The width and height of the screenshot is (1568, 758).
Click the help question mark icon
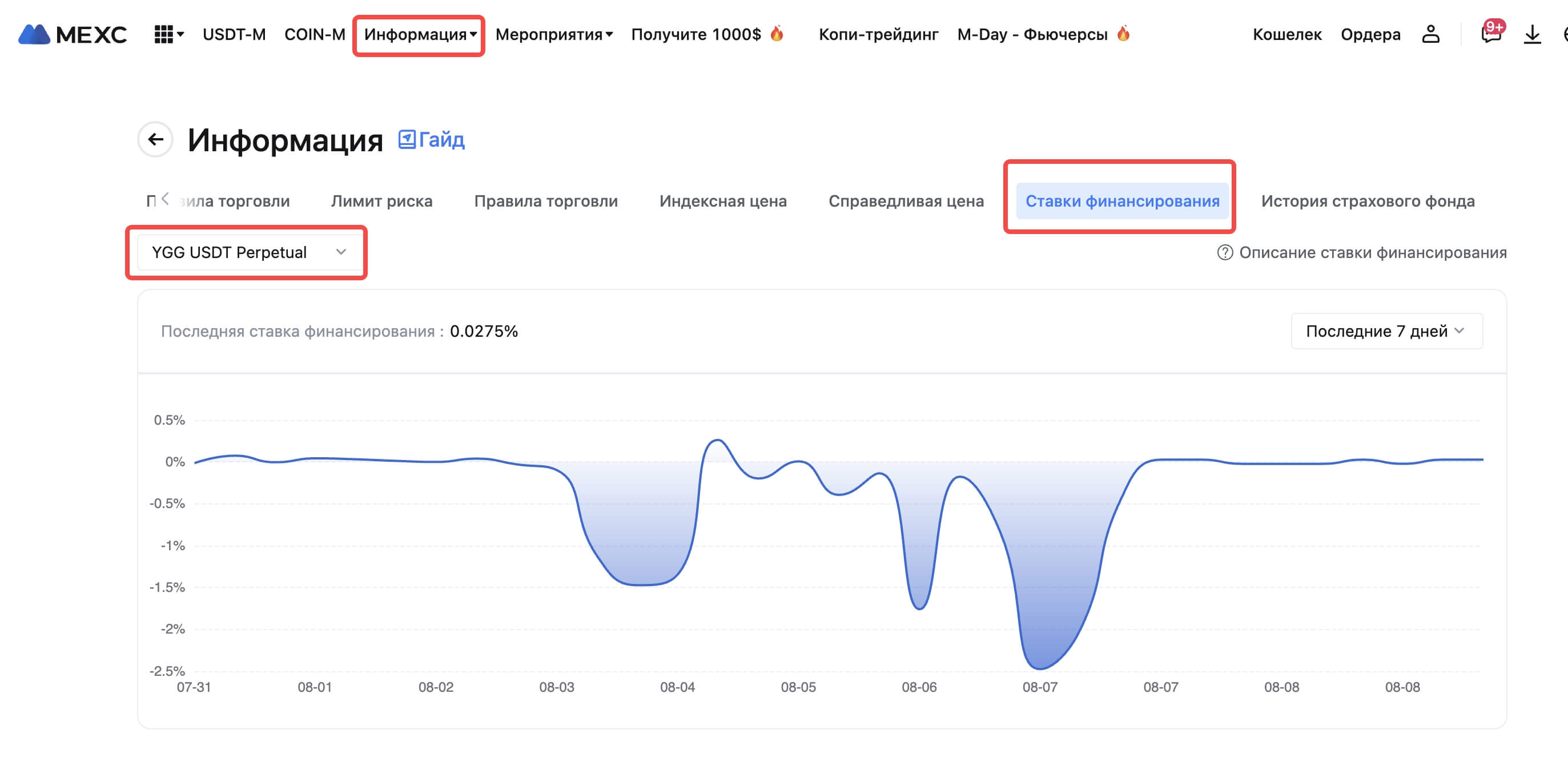[x=1225, y=252]
